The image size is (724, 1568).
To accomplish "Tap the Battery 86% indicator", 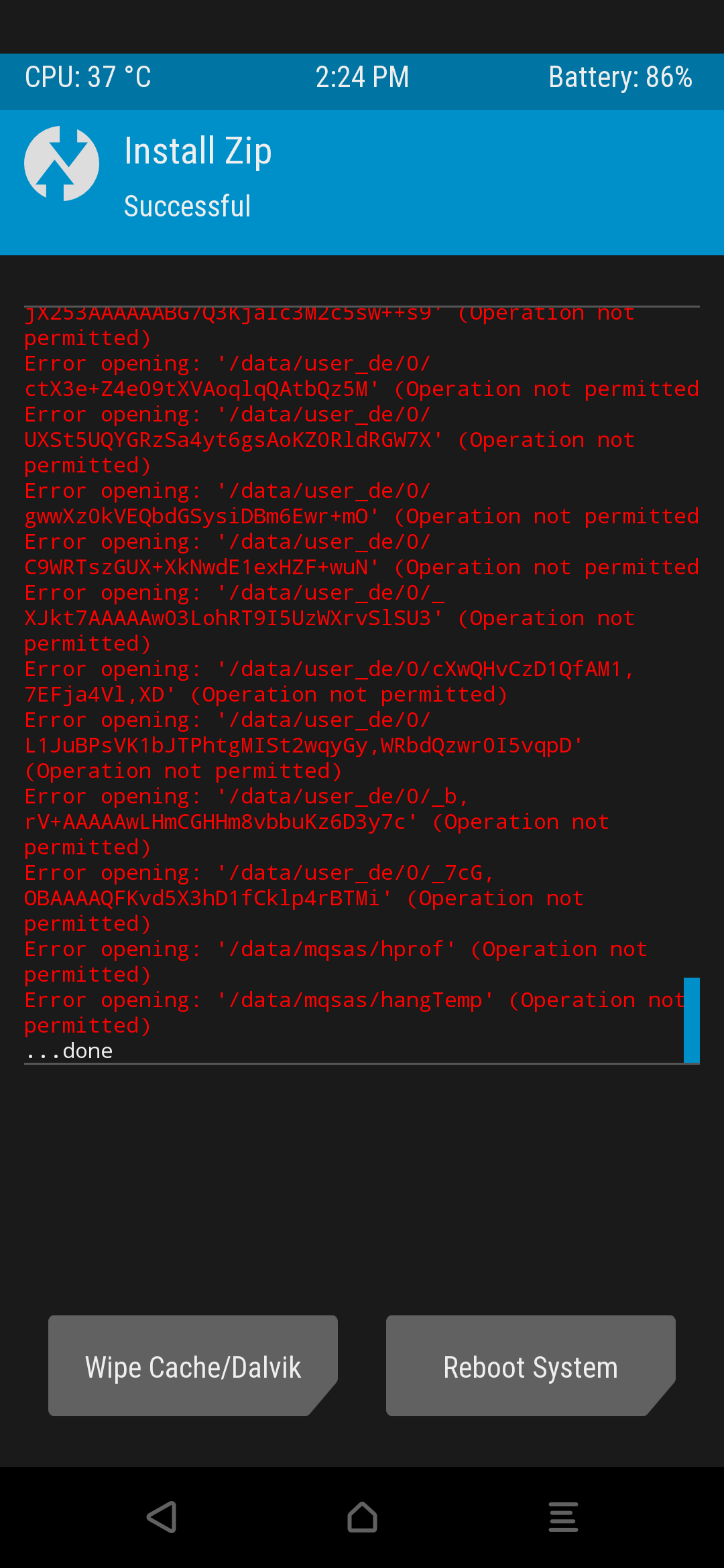I will coord(620,77).
